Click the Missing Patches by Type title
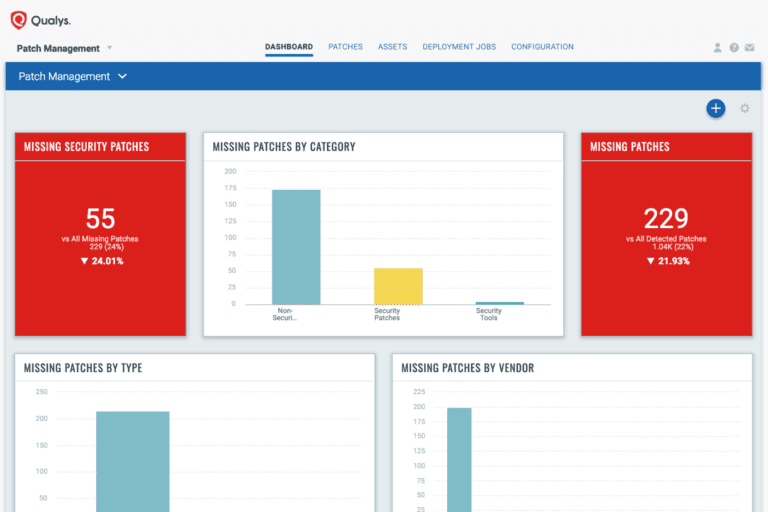Image resolution: width=768 pixels, height=512 pixels. (x=83, y=368)
